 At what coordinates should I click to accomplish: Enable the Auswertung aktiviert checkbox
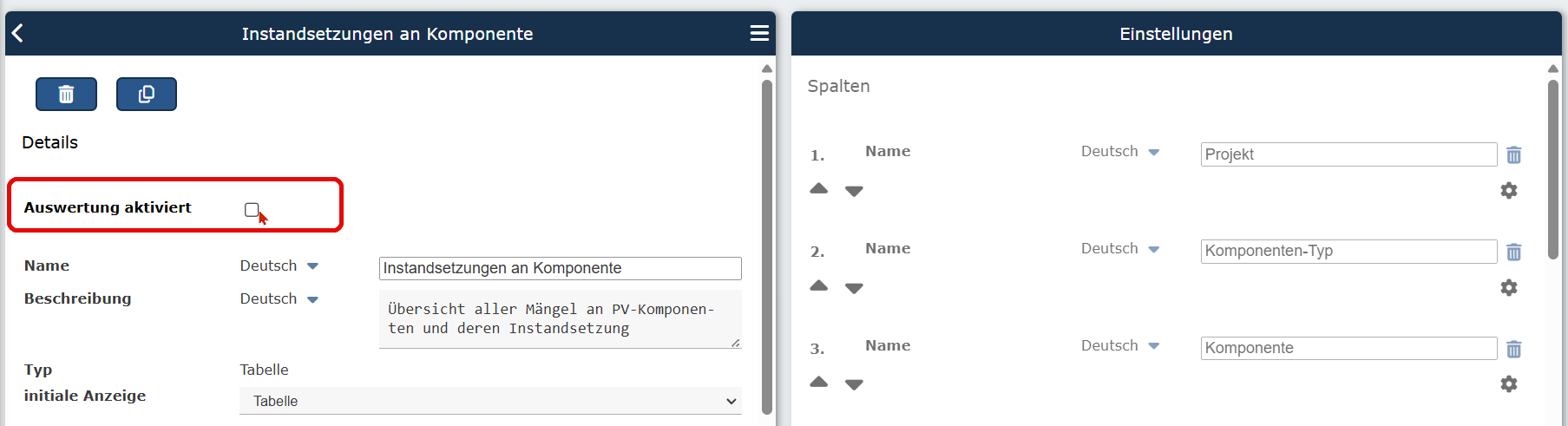click(252, 209)
